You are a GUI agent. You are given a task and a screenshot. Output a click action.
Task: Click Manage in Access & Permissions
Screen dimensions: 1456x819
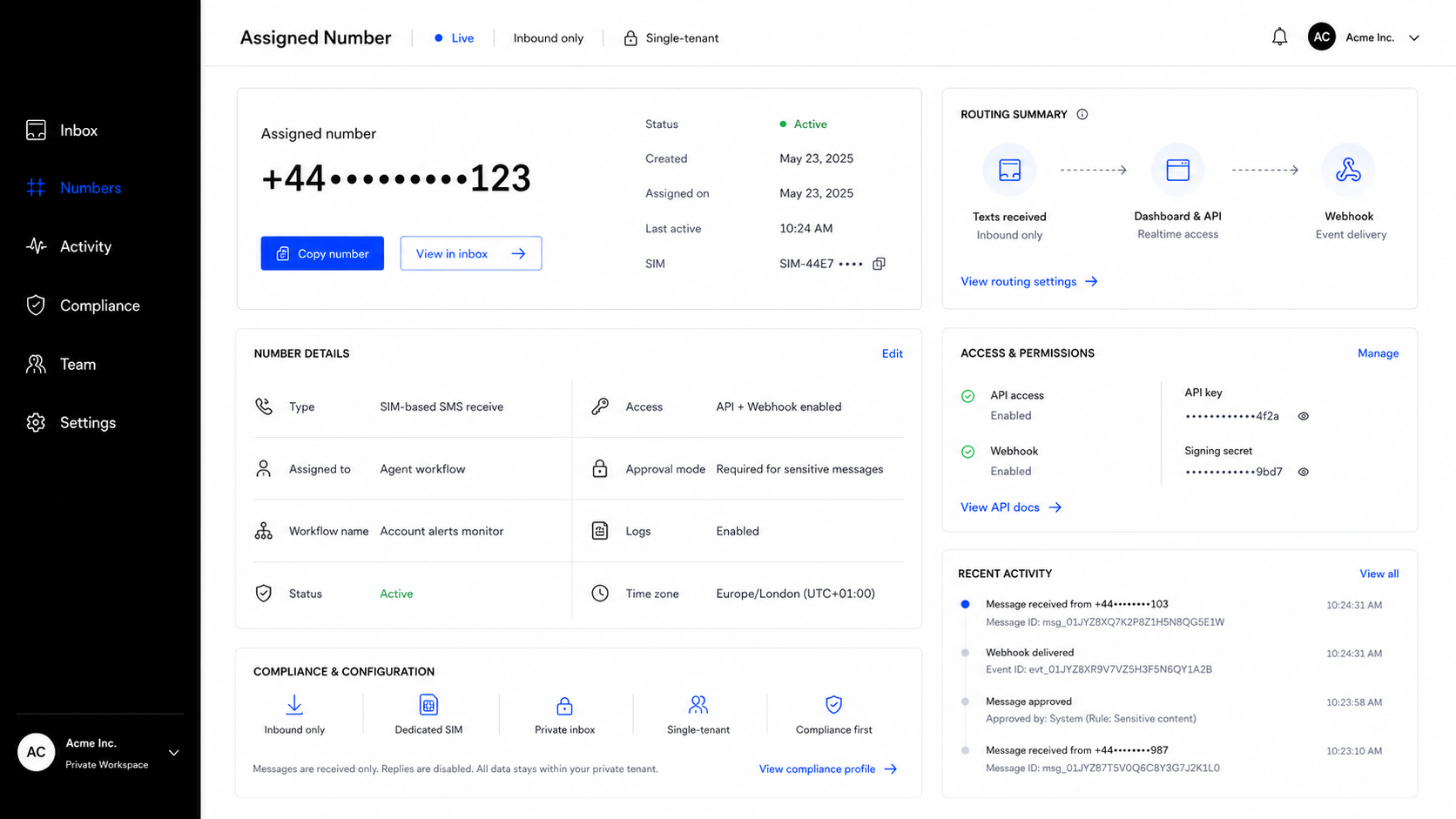(1378, 353)
